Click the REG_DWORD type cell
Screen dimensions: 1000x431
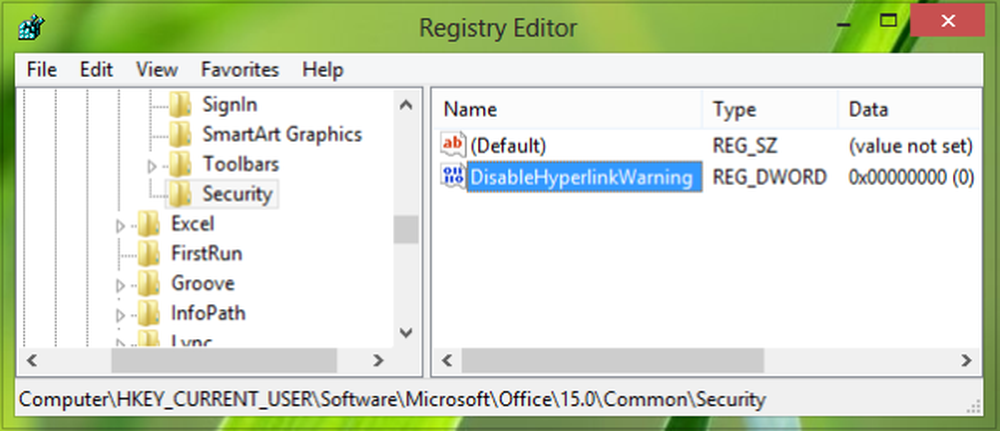click(x=769, y=177)
